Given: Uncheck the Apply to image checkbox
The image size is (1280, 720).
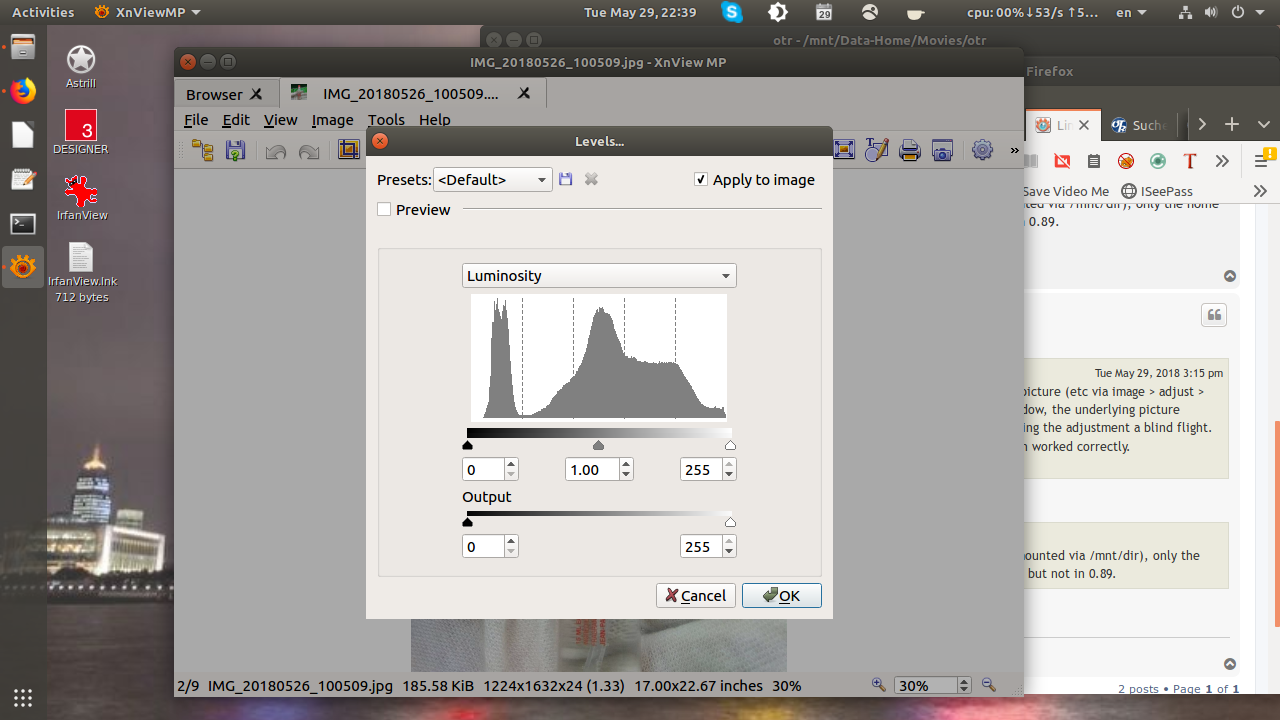Looking at the screenshot, I should click(701, 180).
